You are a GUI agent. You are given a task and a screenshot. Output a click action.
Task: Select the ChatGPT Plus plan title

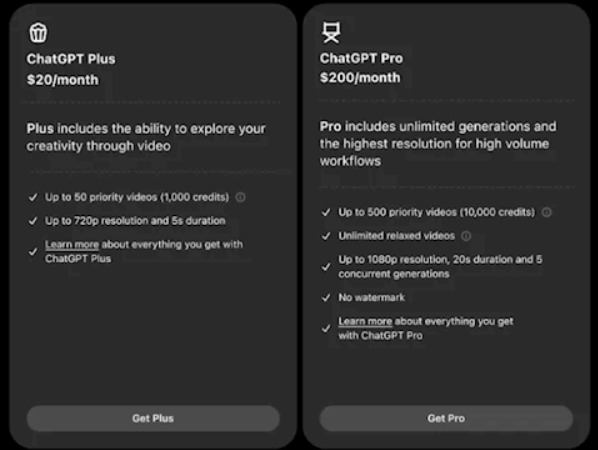pyautogui.click(x=71, y=59)
